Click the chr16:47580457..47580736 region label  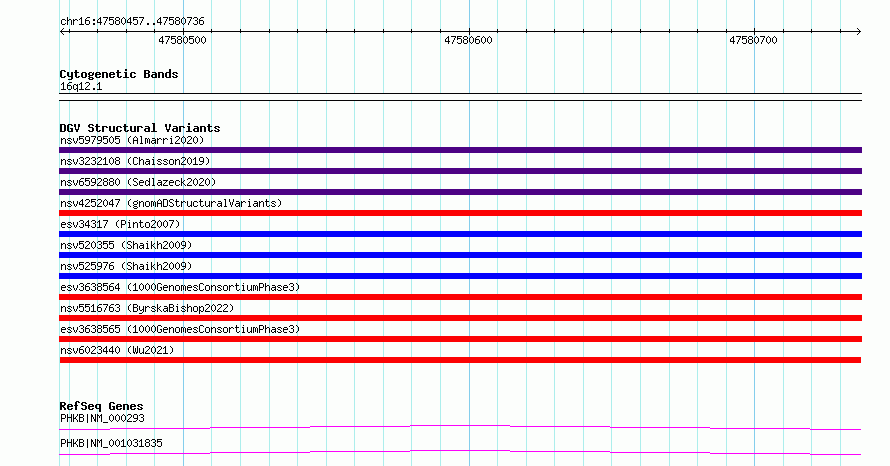pos(132,22)
